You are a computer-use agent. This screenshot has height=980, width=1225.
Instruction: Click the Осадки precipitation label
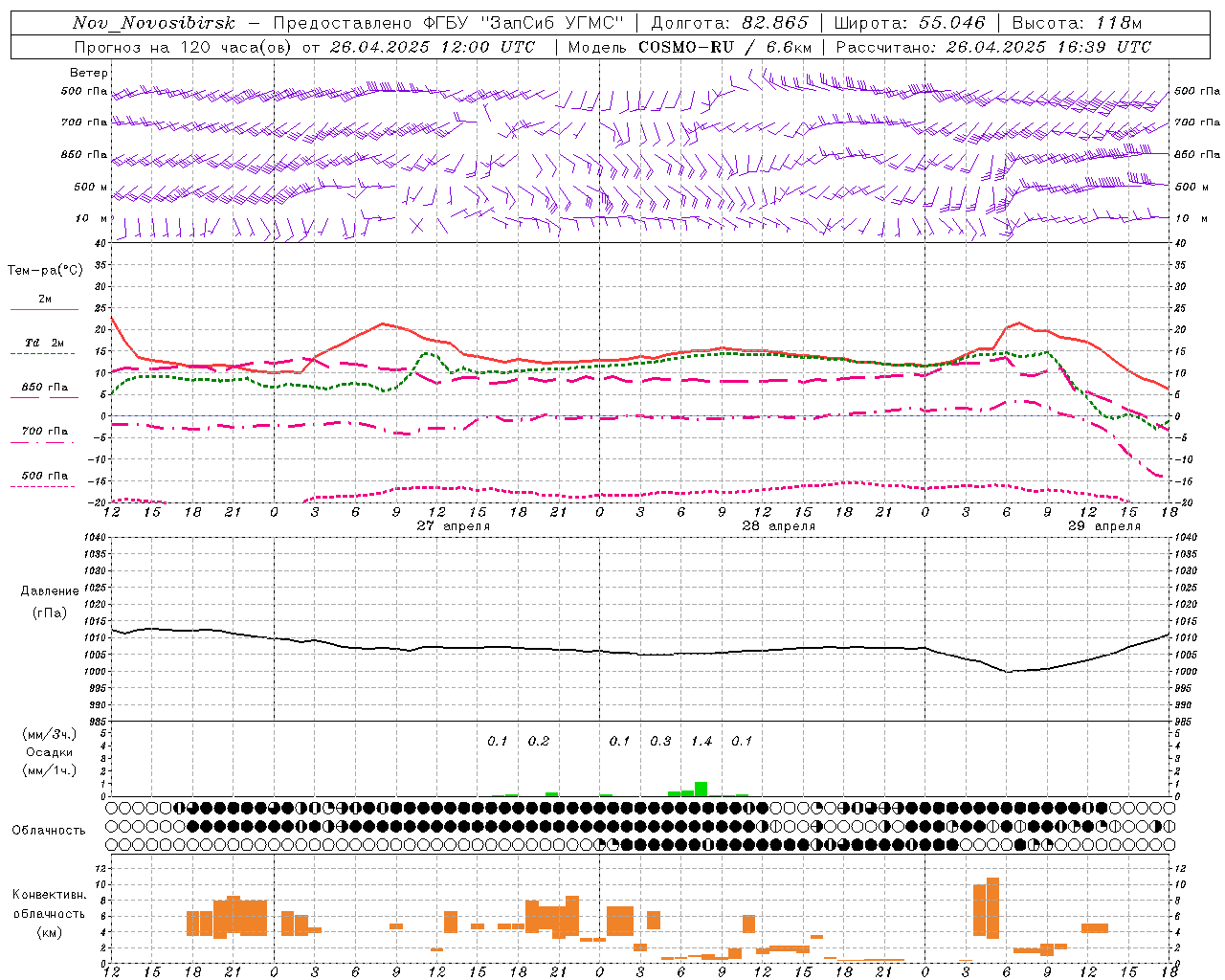50,752
